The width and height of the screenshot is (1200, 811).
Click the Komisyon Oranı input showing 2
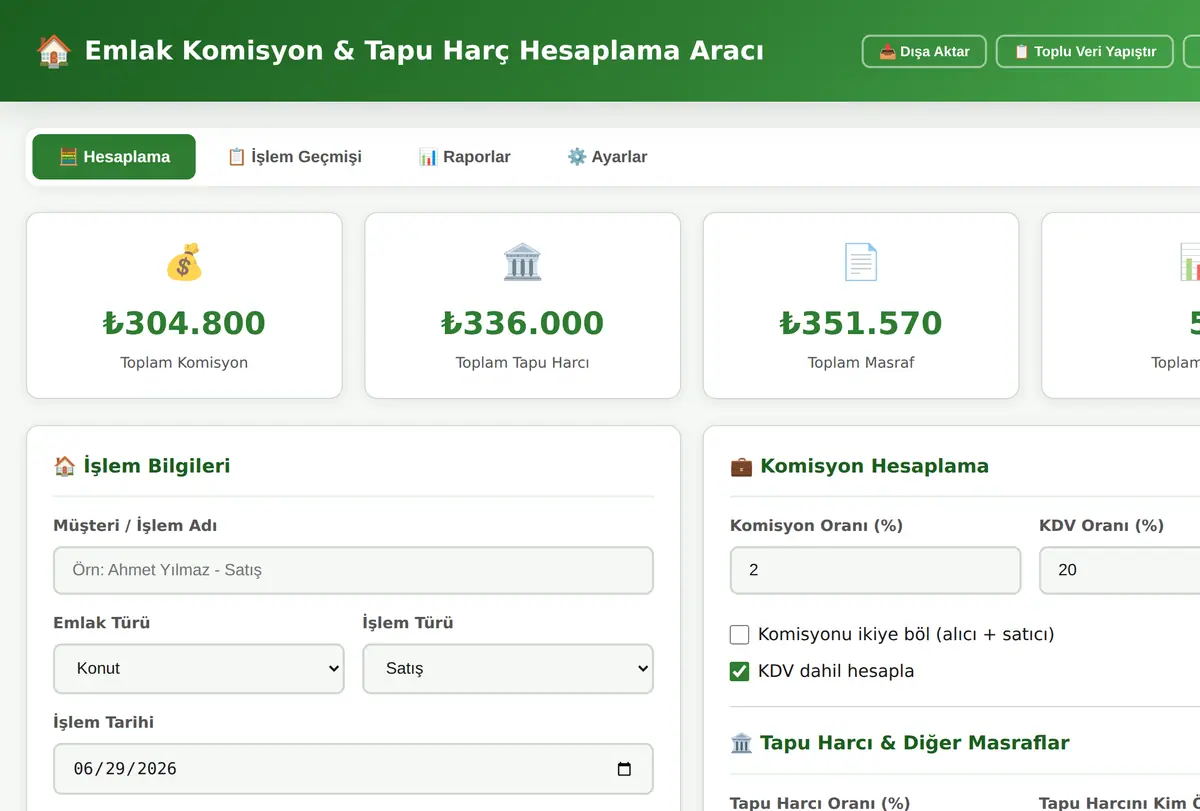[876, 570]
